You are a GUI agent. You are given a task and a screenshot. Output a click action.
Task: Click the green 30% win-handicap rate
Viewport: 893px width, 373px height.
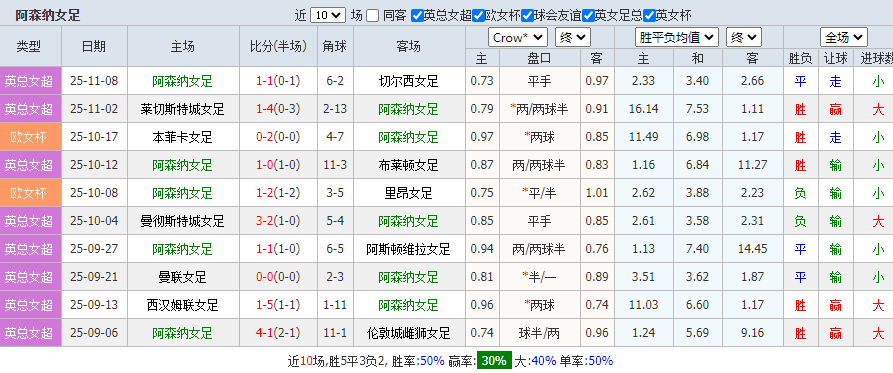(x=494, y=360)
